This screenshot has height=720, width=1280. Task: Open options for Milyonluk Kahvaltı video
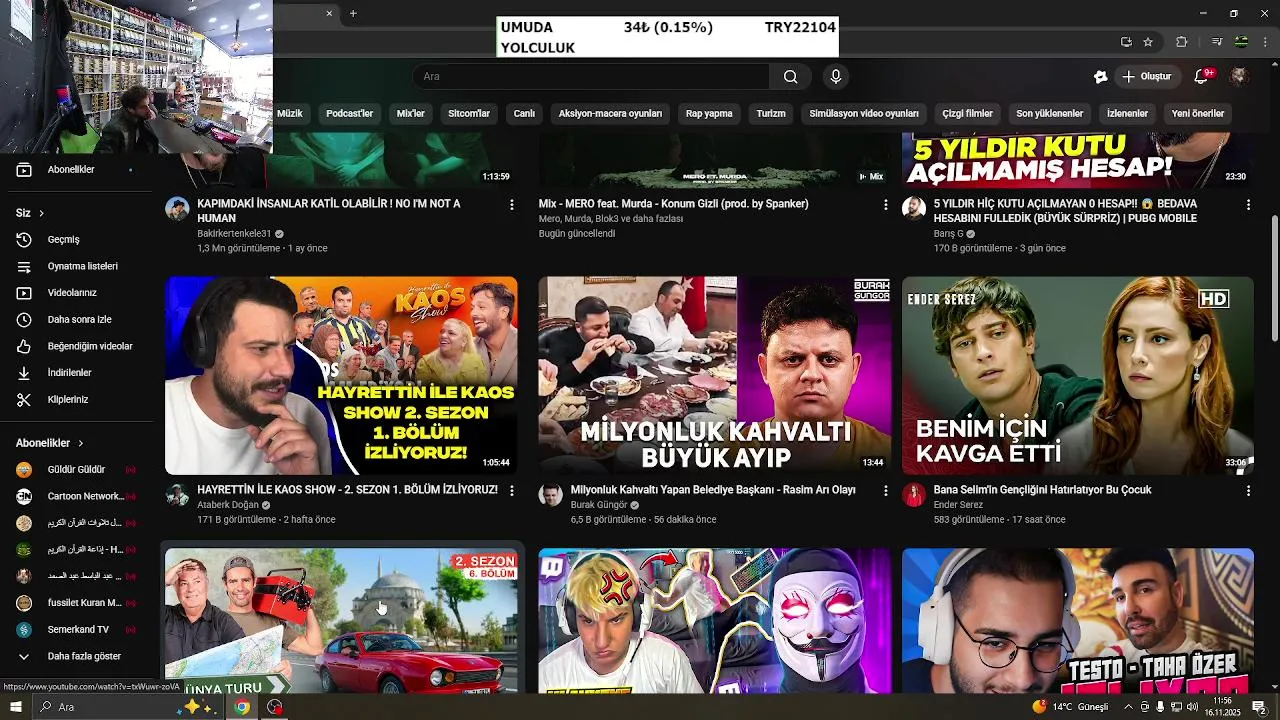[x=885, y=491]
